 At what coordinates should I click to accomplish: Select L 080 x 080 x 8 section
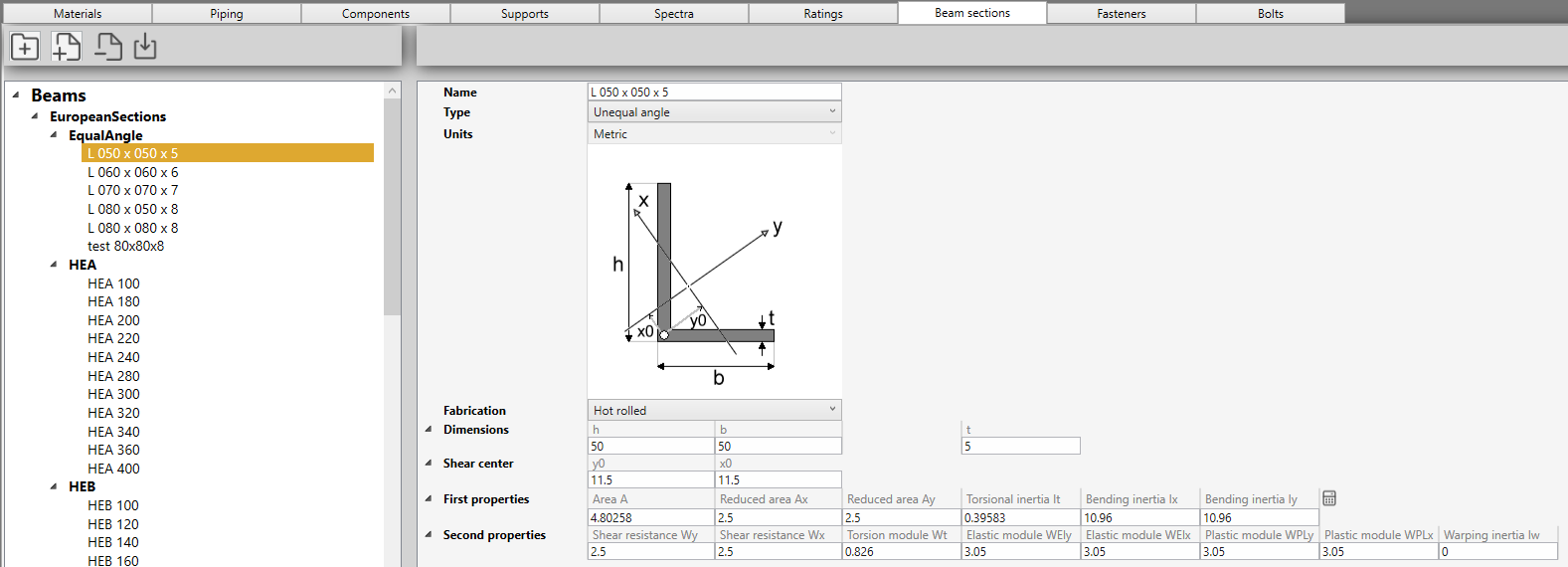pyautogui.click(x=133, y=228)
